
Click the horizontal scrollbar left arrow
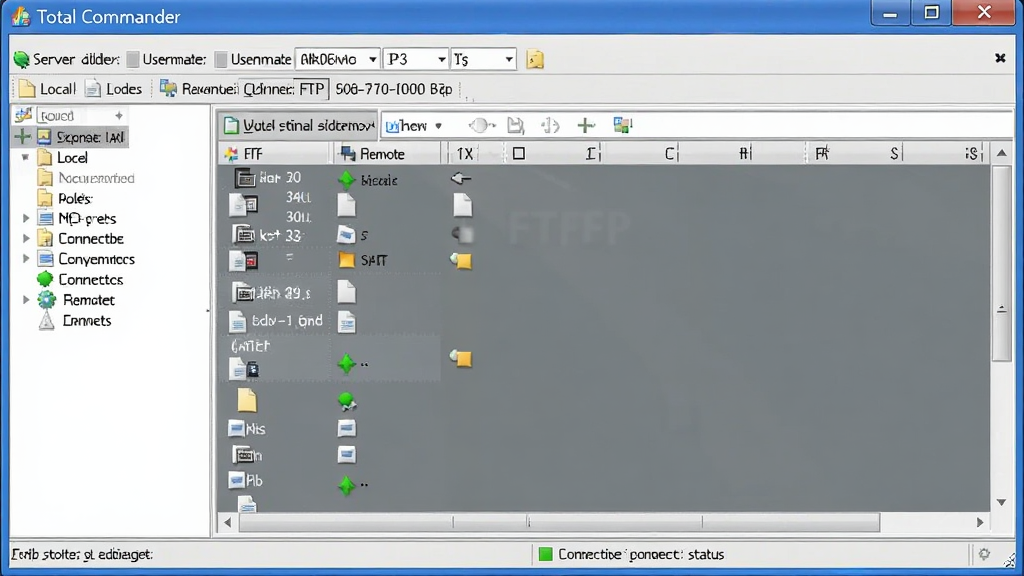[x=227, y=522]
